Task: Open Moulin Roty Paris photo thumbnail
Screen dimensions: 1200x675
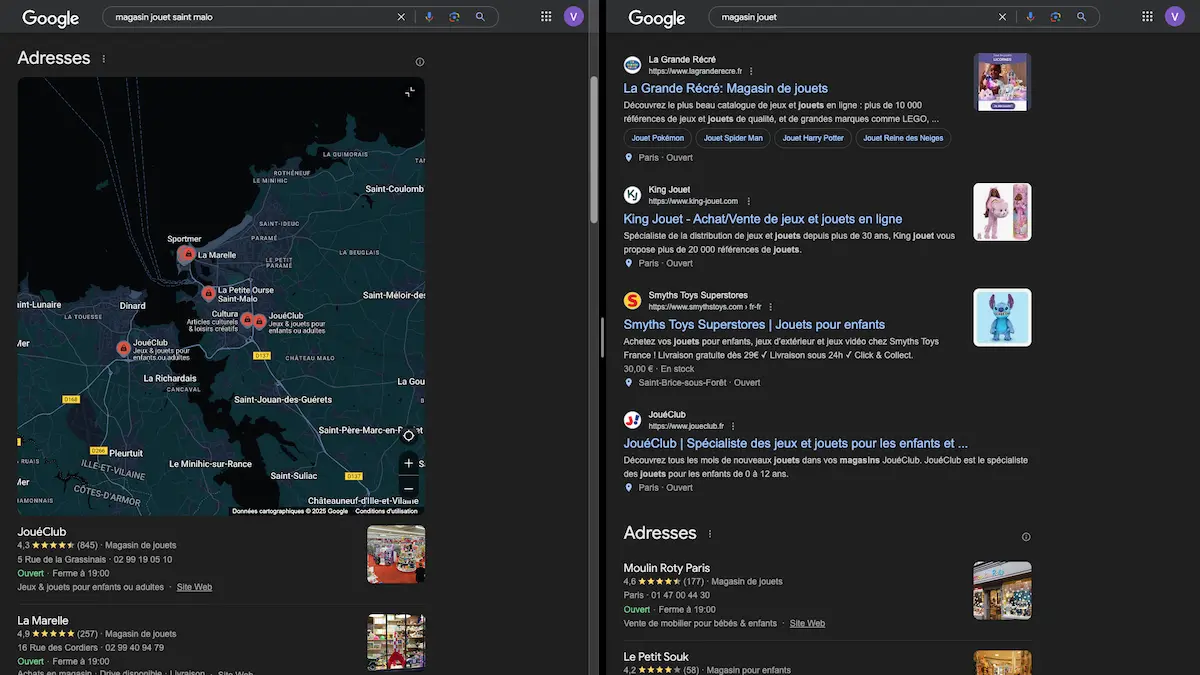Action: click(x=1002, y=590)
